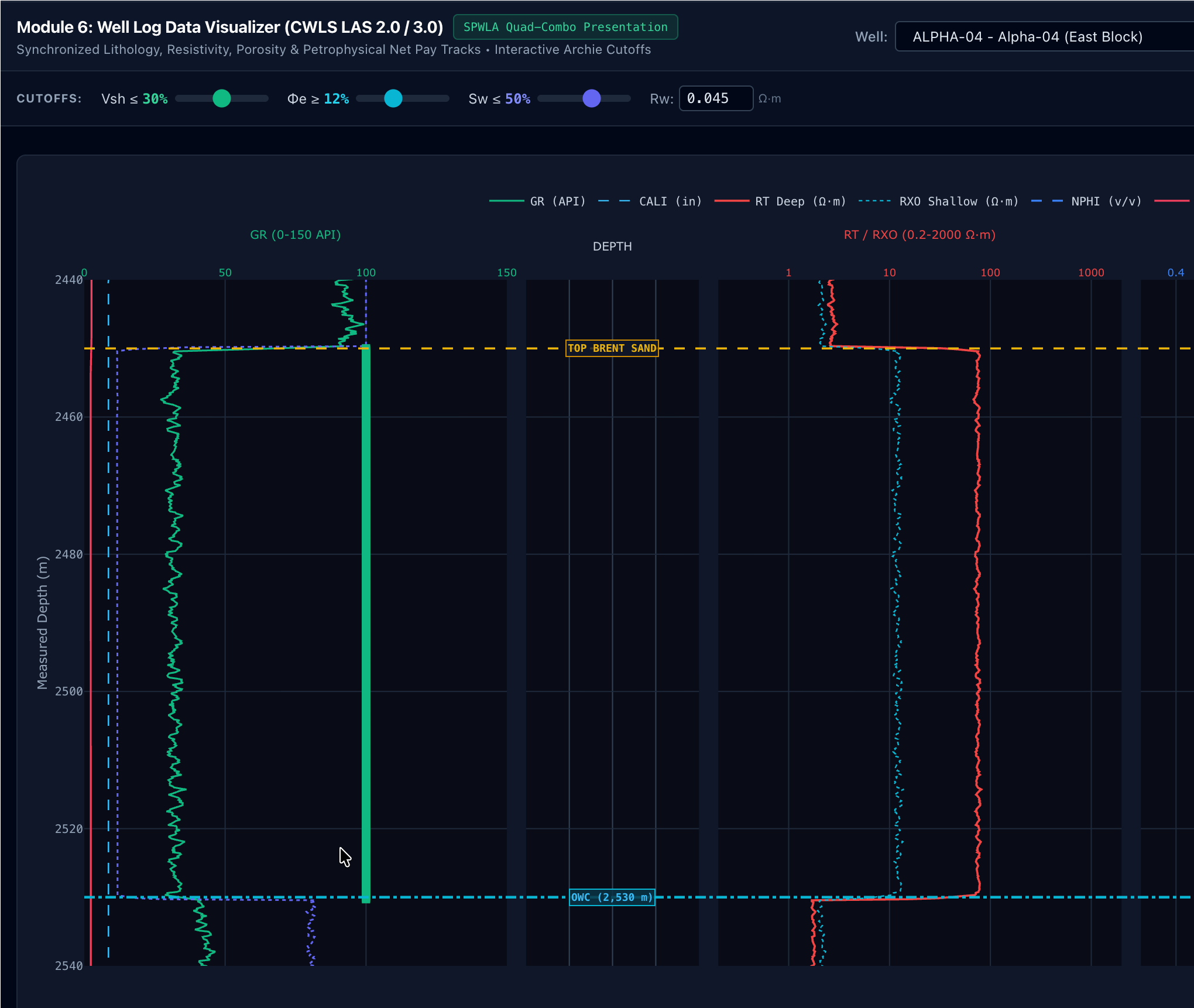Image resolution: width=1194 pixels, height=1008 pixels.
Task: Click the GR (0-150 API) track title
Action: click(x=296, y=235)
